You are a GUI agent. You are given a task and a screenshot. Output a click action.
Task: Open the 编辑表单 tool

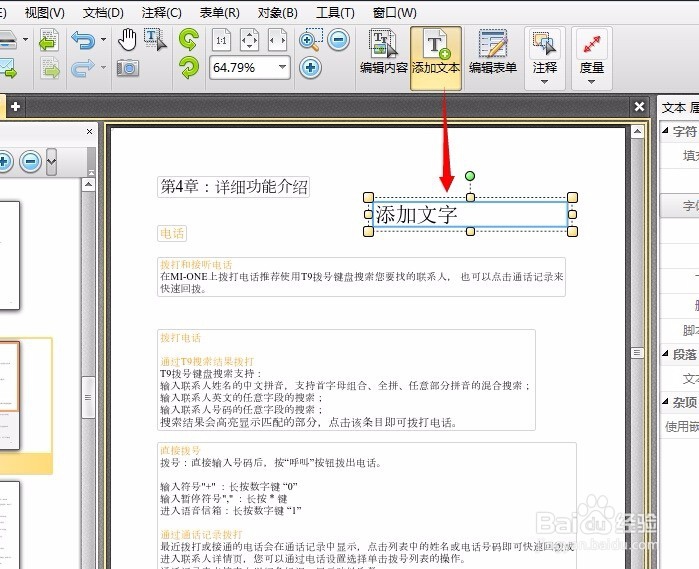tap(493, 53)
